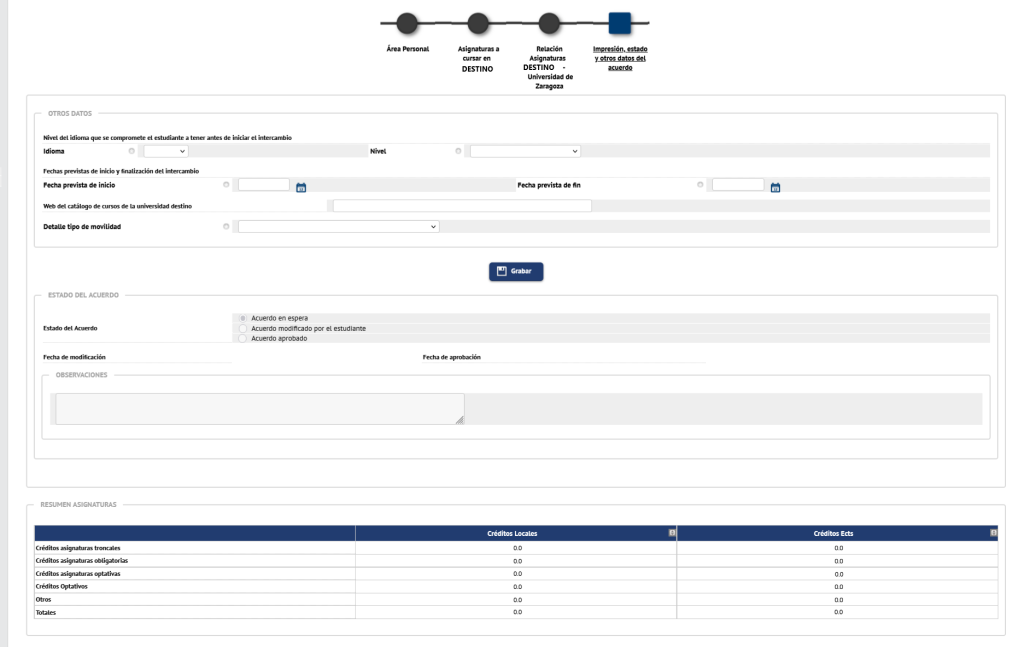The height and width of the screenshot is (647, 1024).
Task: Click info icon in Créditos Ects header
Action: click(x=993, y=534)
